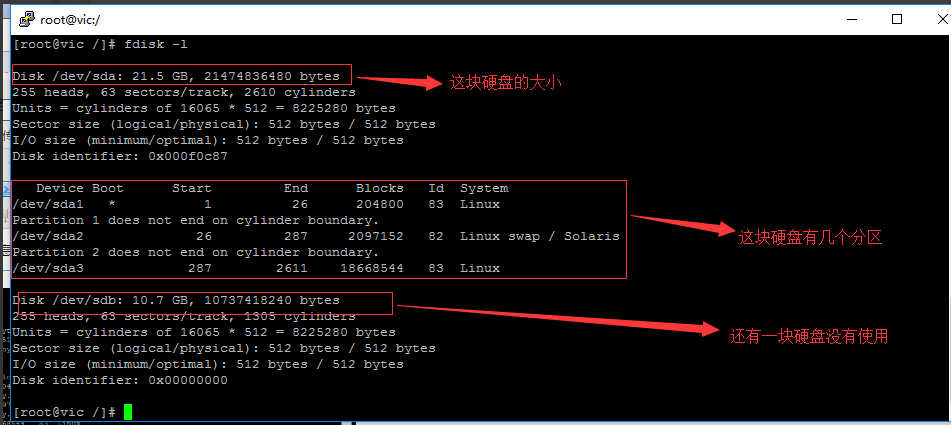Click the Disk /dev/sdb 10.7 GB line
The height and width of the screenshot is (425, 951).
pos(180,300)
